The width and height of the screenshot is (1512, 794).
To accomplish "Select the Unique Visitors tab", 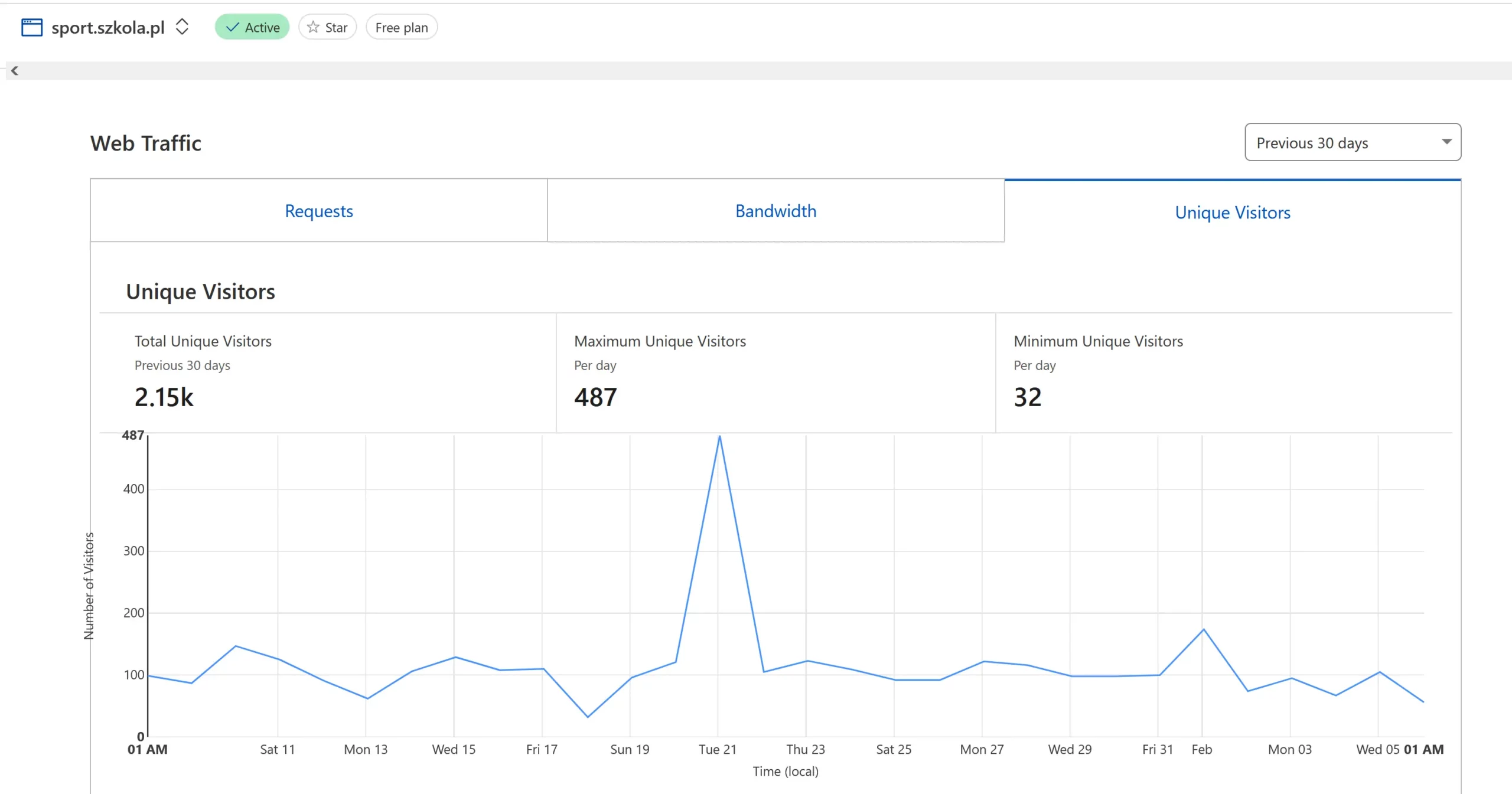I will click(x=1233, y=212).
